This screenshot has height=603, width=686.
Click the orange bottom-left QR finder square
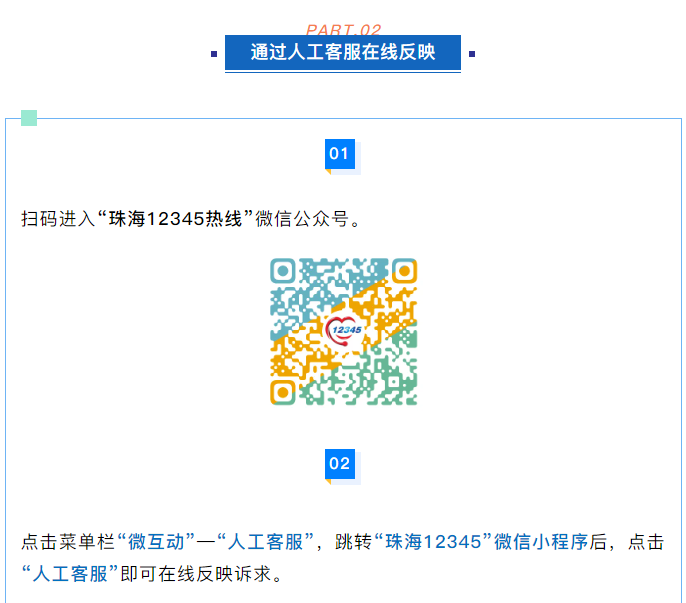(x=283, y=390)
